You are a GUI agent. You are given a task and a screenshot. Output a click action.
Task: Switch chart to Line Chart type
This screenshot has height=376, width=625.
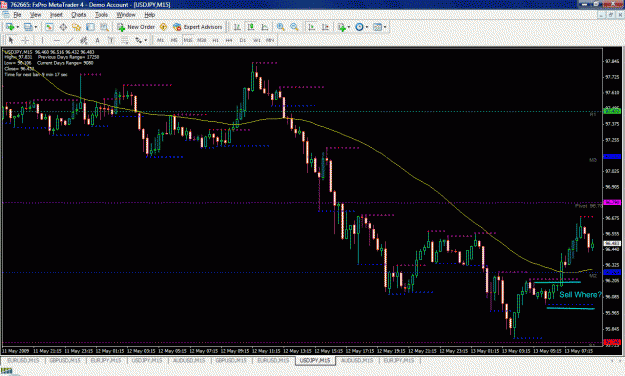[x=265, y=27]
